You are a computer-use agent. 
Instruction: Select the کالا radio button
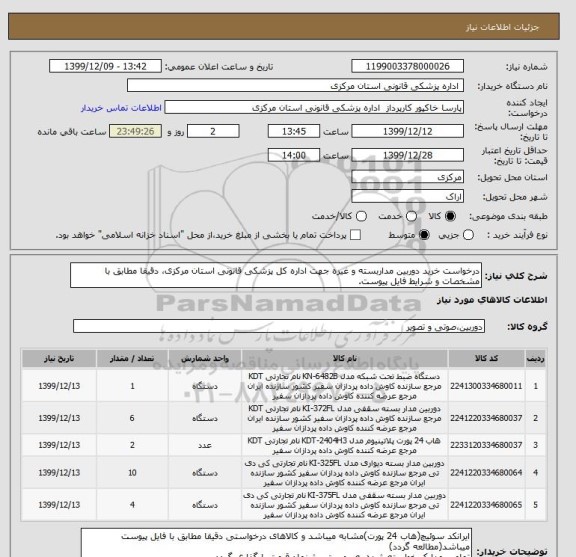click(x=450, y=216)
